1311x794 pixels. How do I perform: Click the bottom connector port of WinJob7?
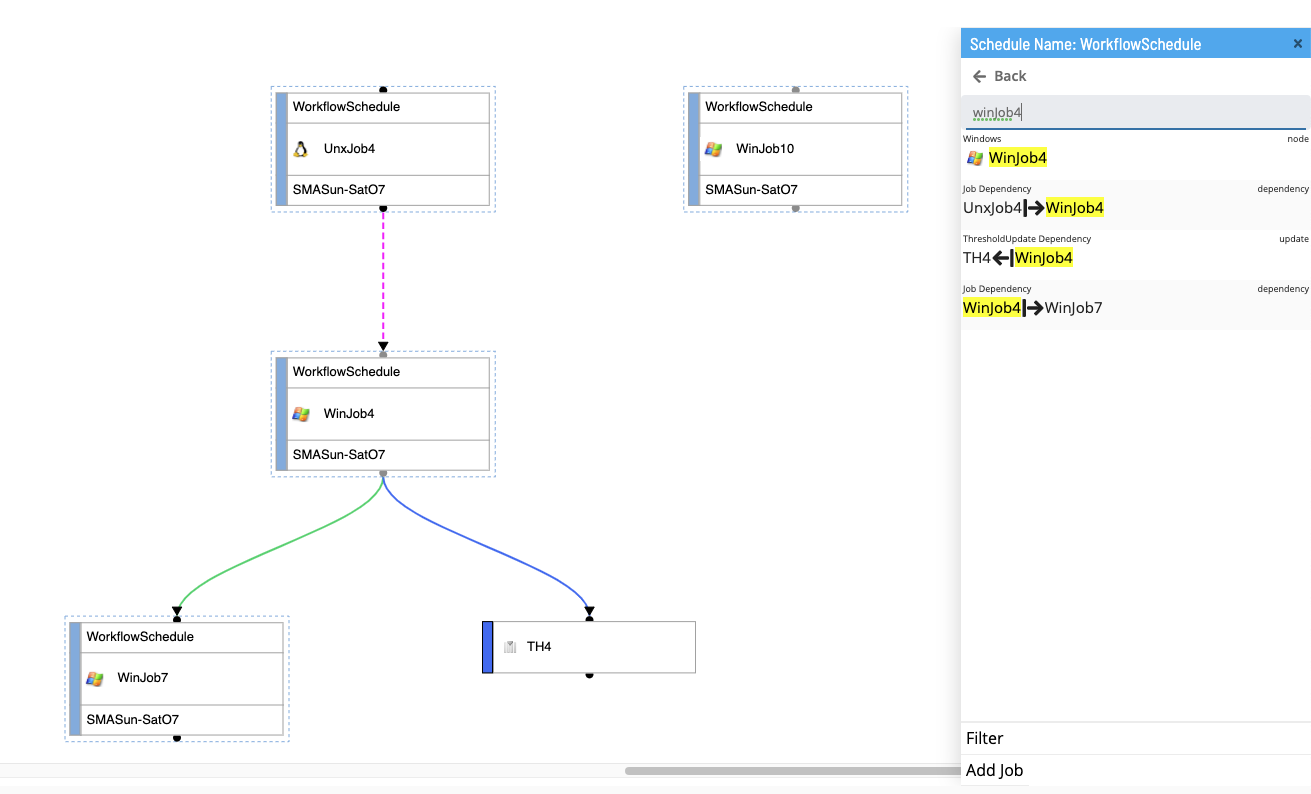tap(177, 738)
